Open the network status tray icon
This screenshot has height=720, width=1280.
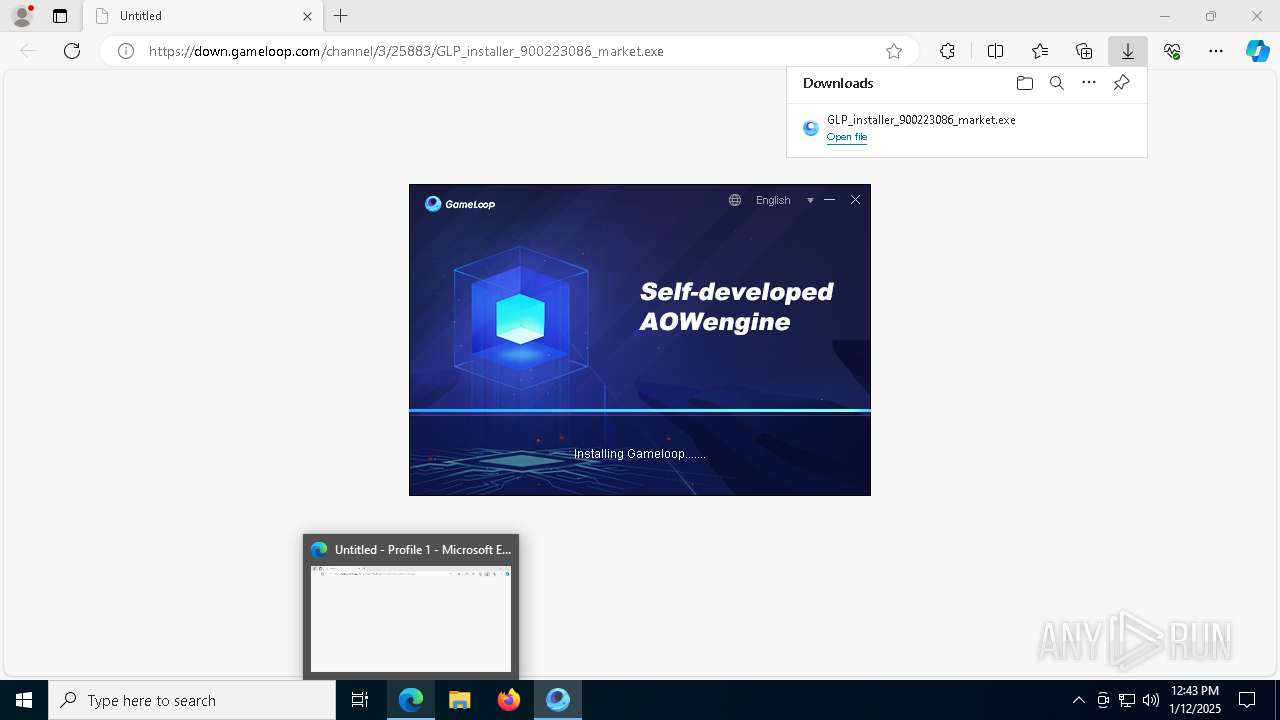click(1127, 700)
